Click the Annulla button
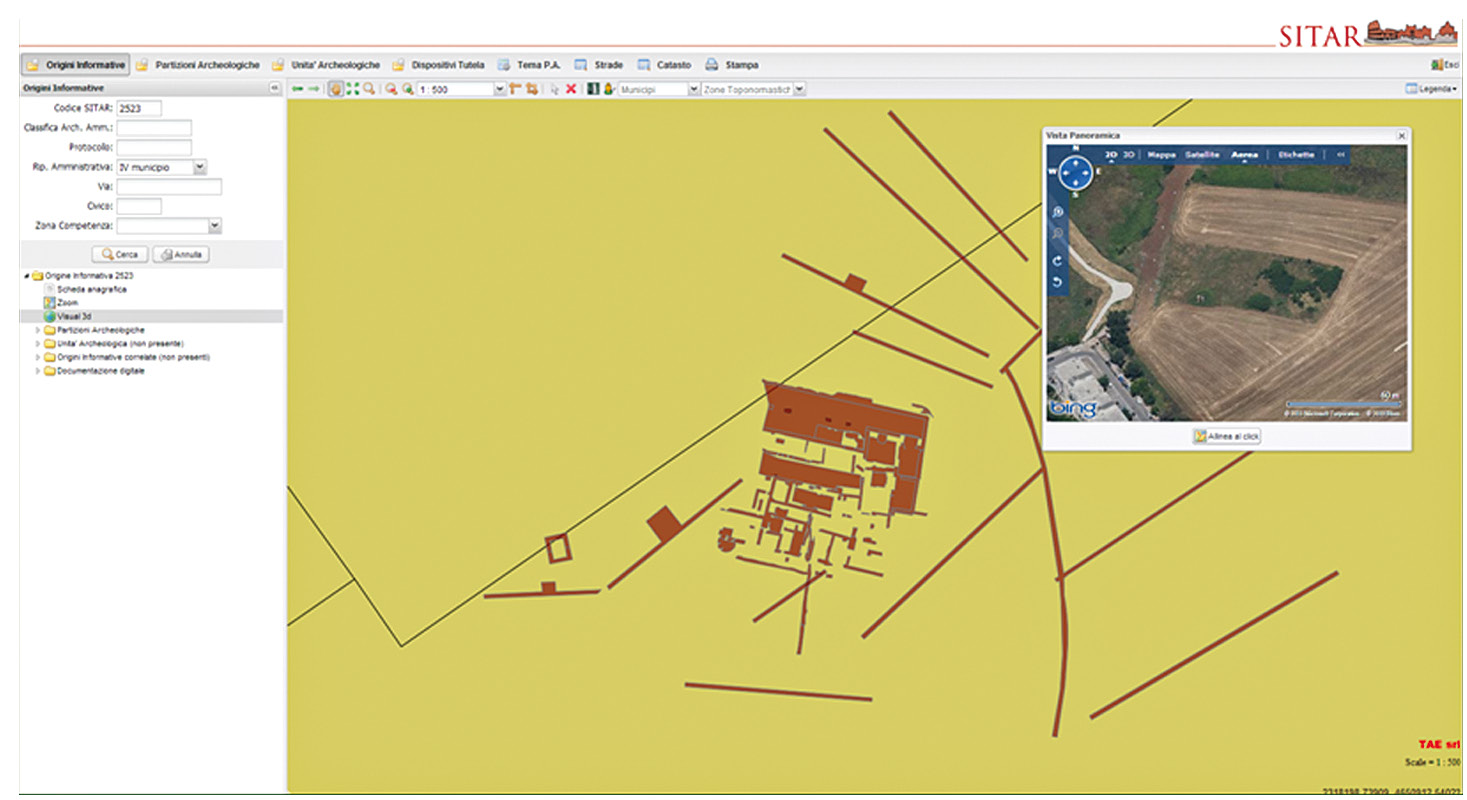Image resolution: width=1467 pixels, height=800 pixels. tap(181, 254)
